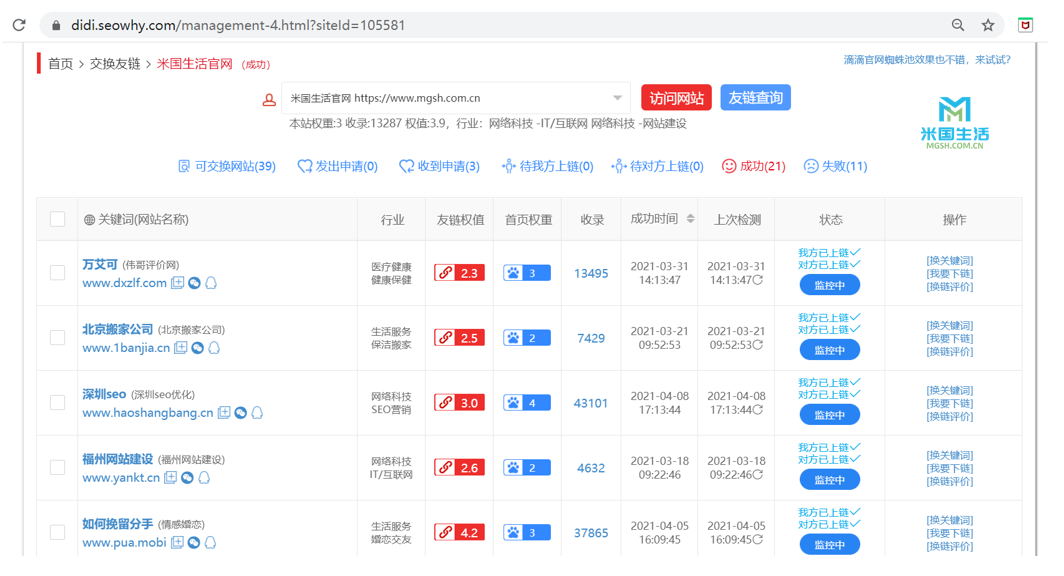
Task: Click the QQ icon for www.dxzlf.com
Action: tap(211, 283)
